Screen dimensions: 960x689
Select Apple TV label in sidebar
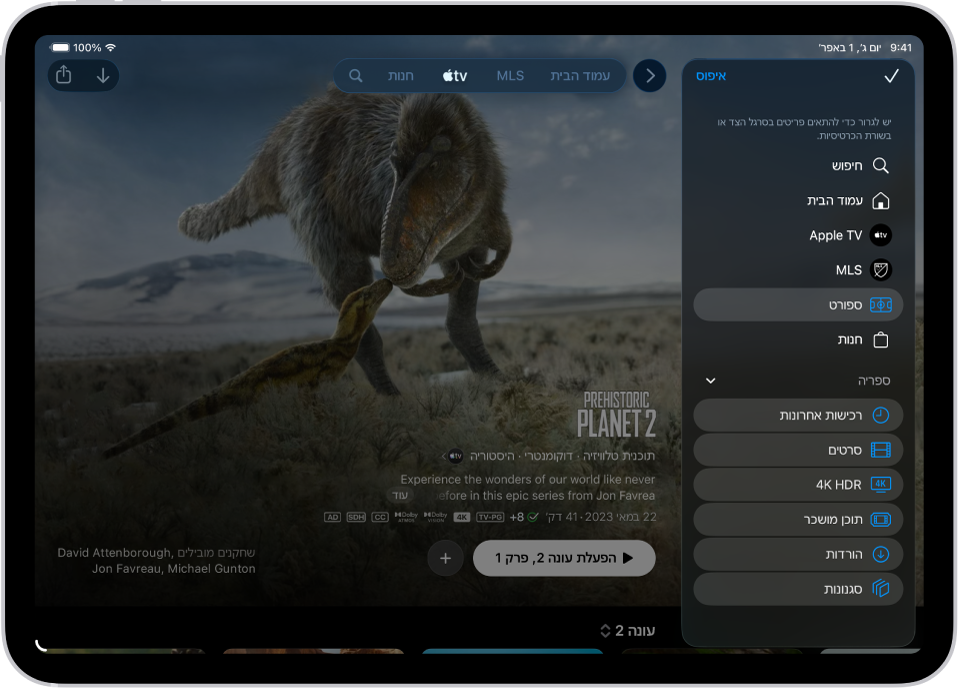[835, 235]
